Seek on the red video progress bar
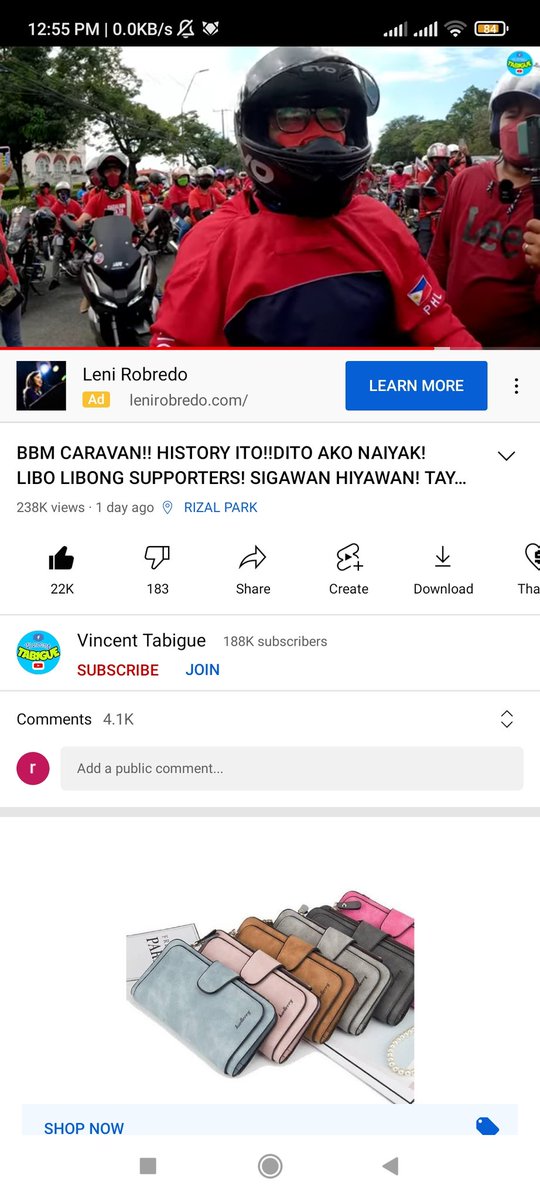The width and height of the screenshot is (540, 1200). pos(270,348)
